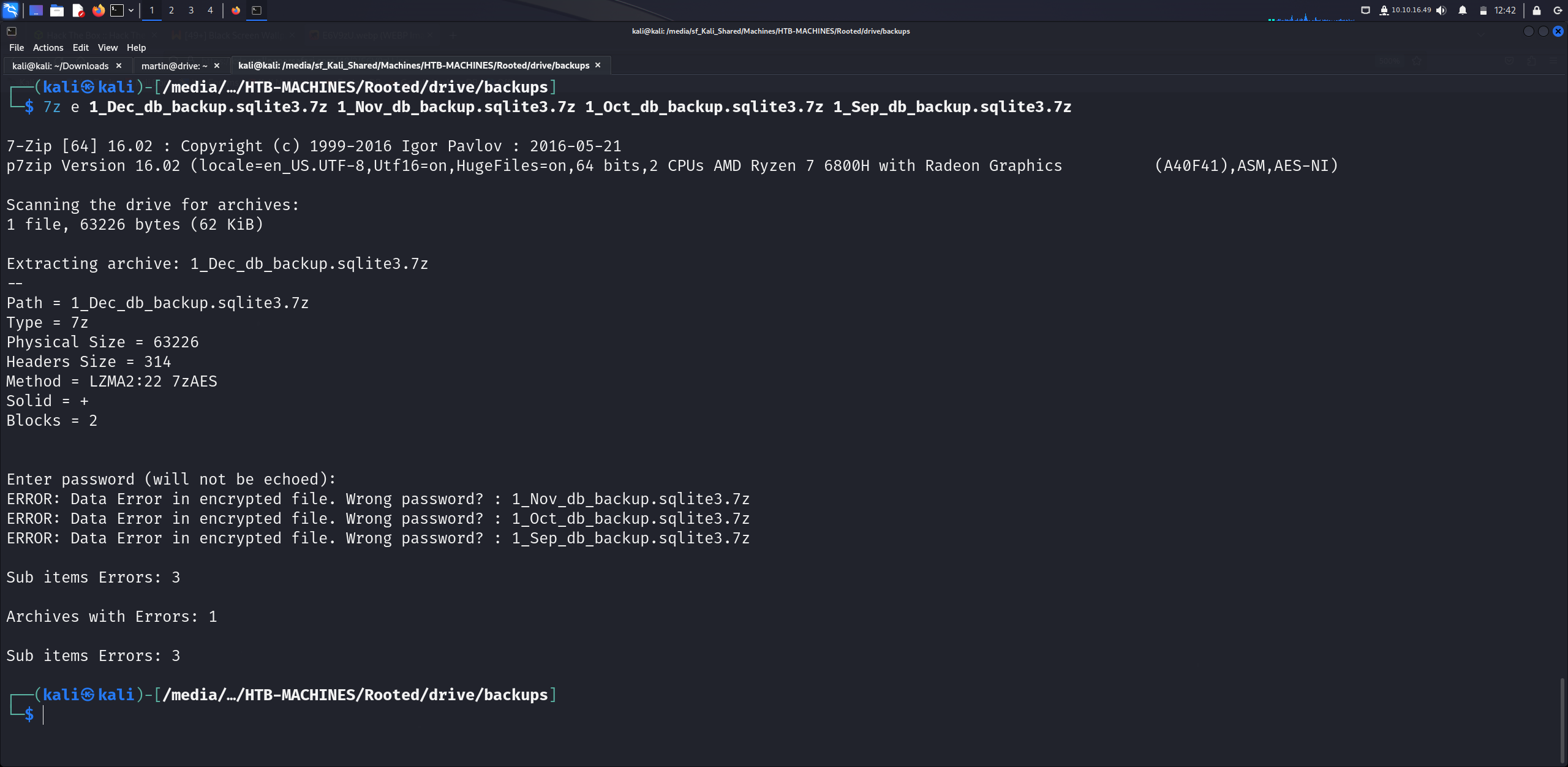Click '1_Nov_db_backup.sqlite3.7z' in the command
The width and height of the screenshot is (1568, 767).
[456, 107]
